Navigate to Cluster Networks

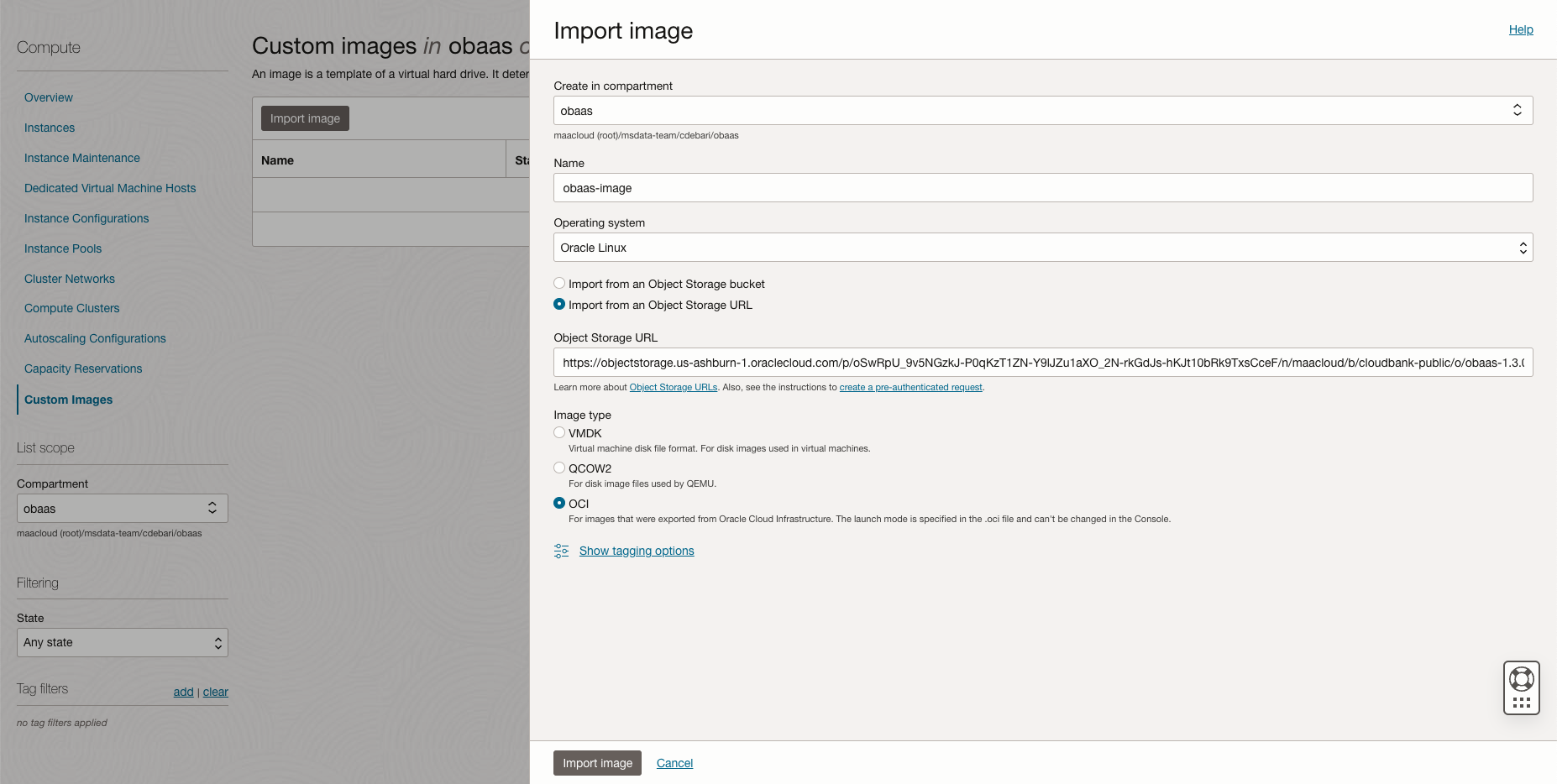point(70,279)
